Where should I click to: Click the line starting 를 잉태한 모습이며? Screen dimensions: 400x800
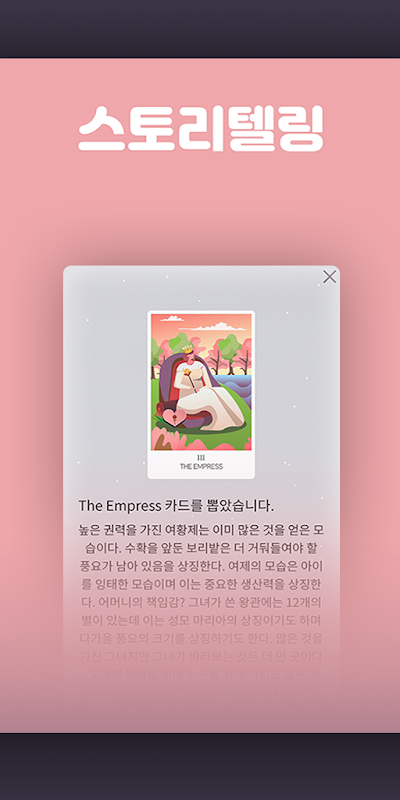[x=201, y=584]
